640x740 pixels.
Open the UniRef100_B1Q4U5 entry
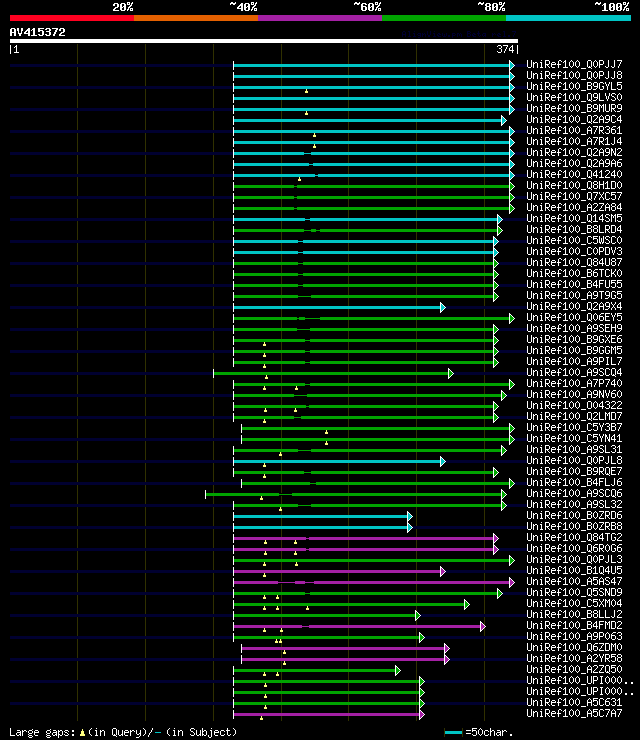click(x=574, y=570)
